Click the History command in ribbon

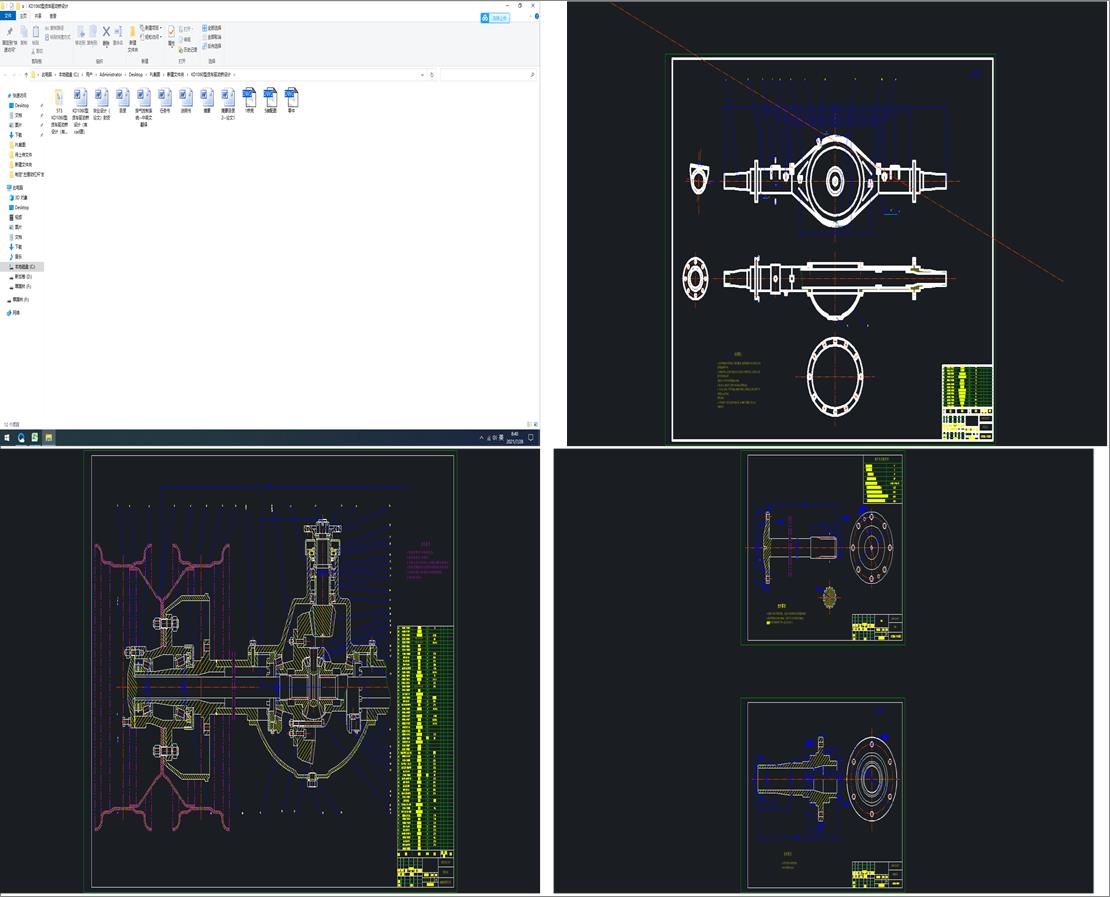[x=189, y=49]
